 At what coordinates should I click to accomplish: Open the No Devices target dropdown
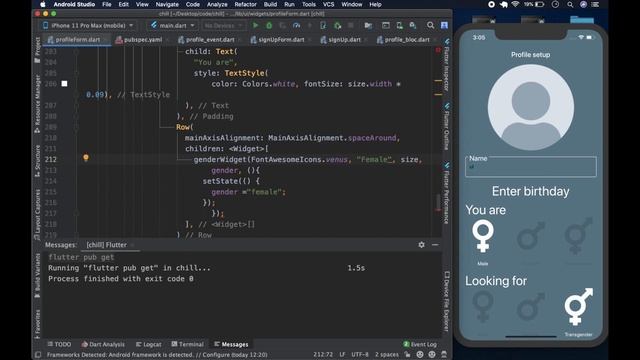point(223,25)
